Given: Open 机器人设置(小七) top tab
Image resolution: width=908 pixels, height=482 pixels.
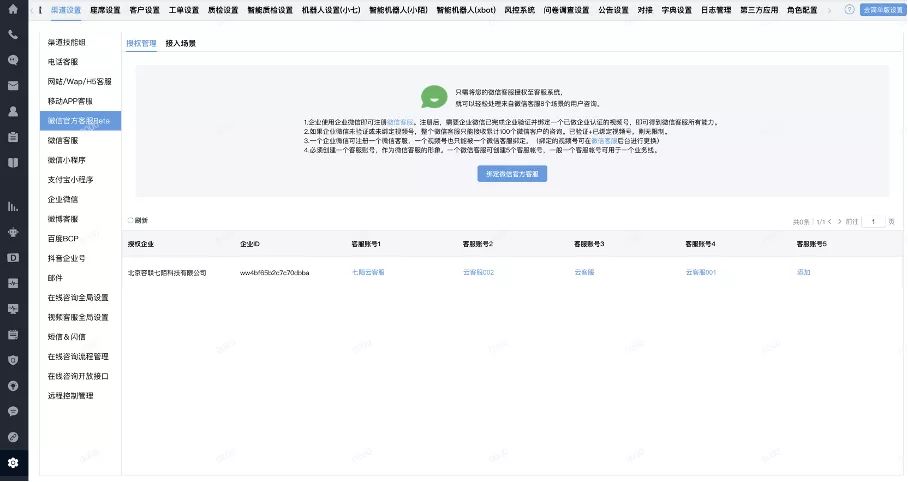Looking at the screenshot, I should (x=331, y=10).
